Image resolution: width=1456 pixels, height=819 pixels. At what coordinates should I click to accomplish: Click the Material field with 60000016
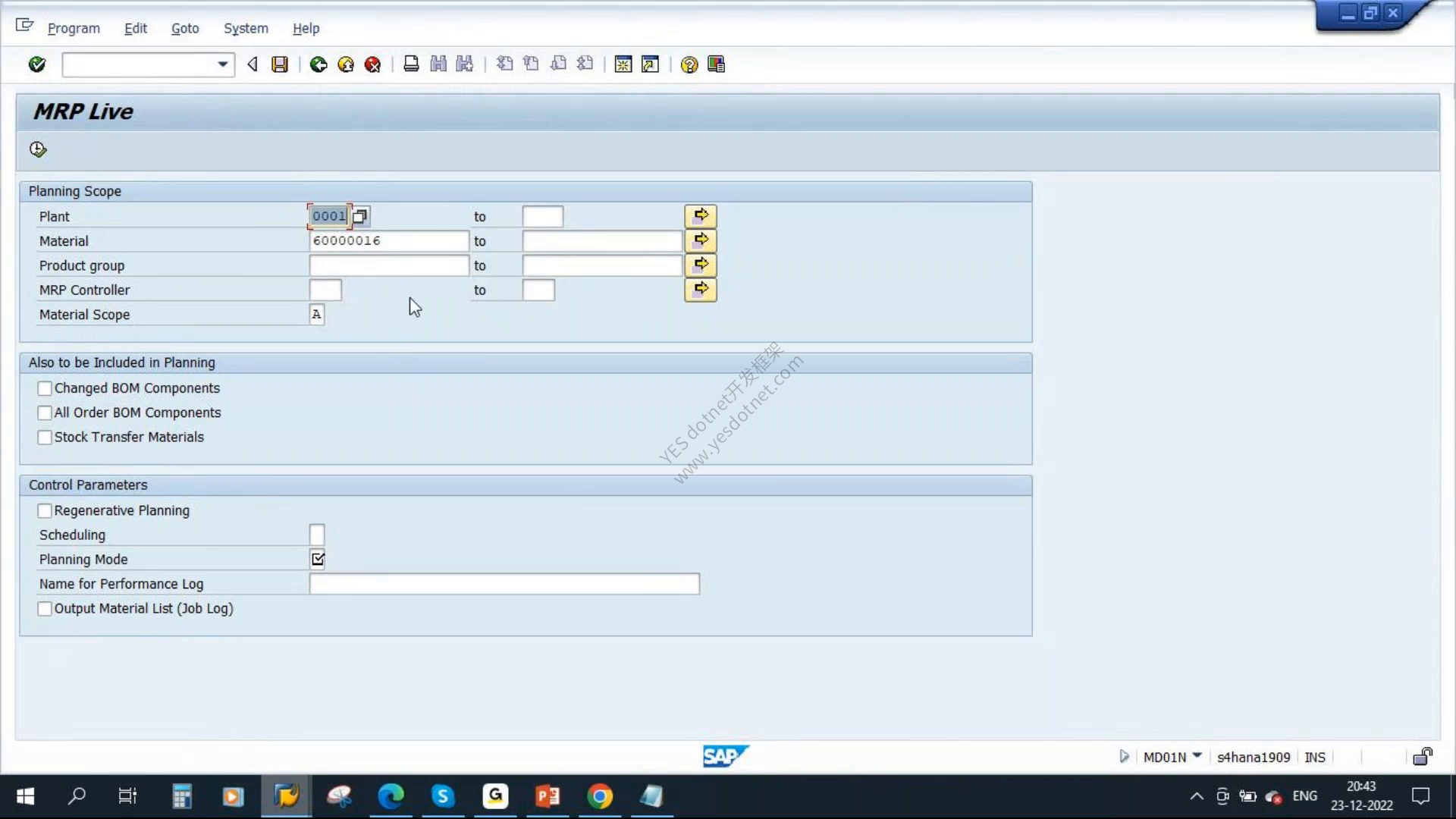389,241
